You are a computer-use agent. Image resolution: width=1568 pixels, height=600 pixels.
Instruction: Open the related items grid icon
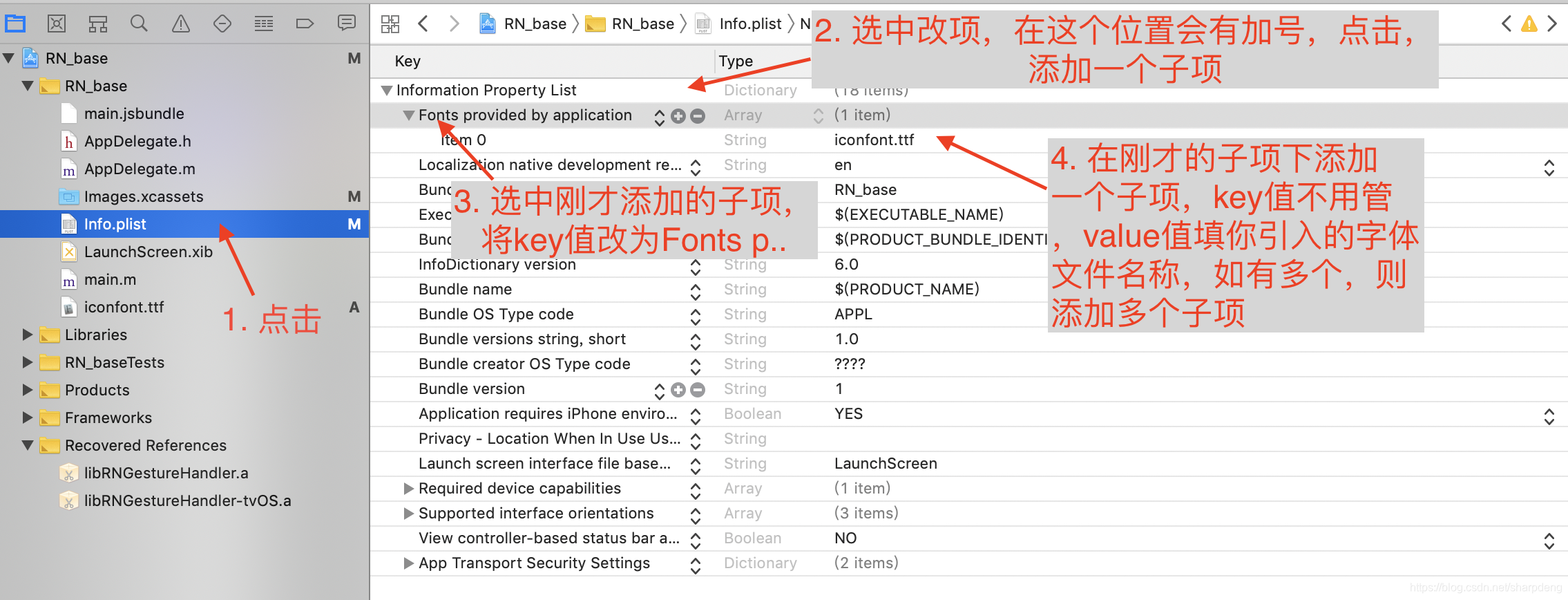coord(390,24)
